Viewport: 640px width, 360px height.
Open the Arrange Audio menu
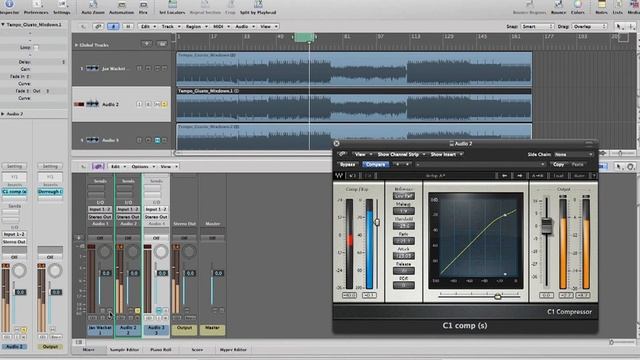(x=244, y=27)
